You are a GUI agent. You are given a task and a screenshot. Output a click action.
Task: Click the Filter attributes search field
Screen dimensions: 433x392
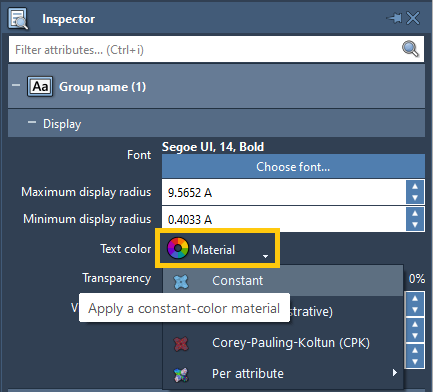pos(216,49)
